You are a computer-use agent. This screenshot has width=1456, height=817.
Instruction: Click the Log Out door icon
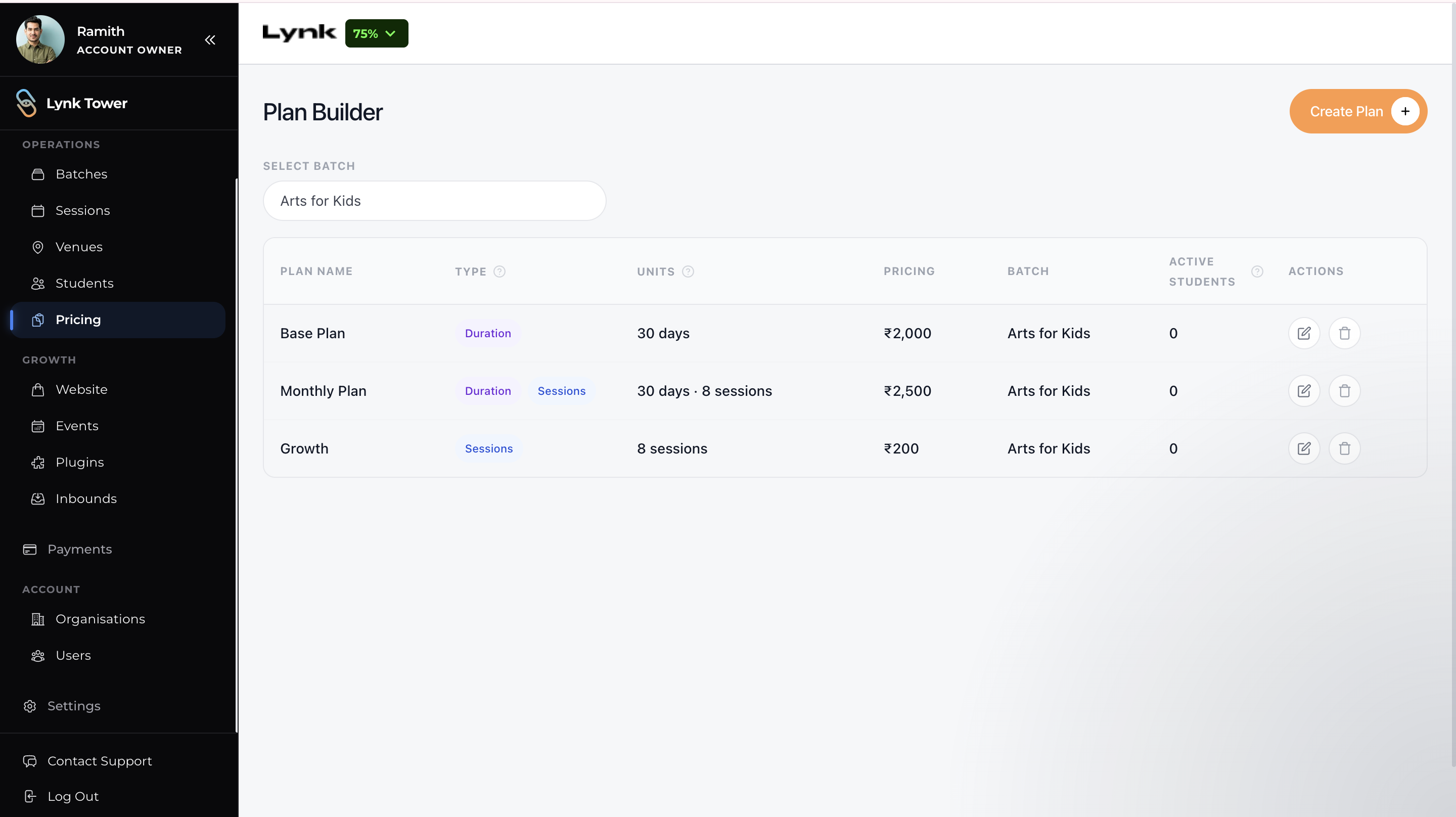point(30,797)
